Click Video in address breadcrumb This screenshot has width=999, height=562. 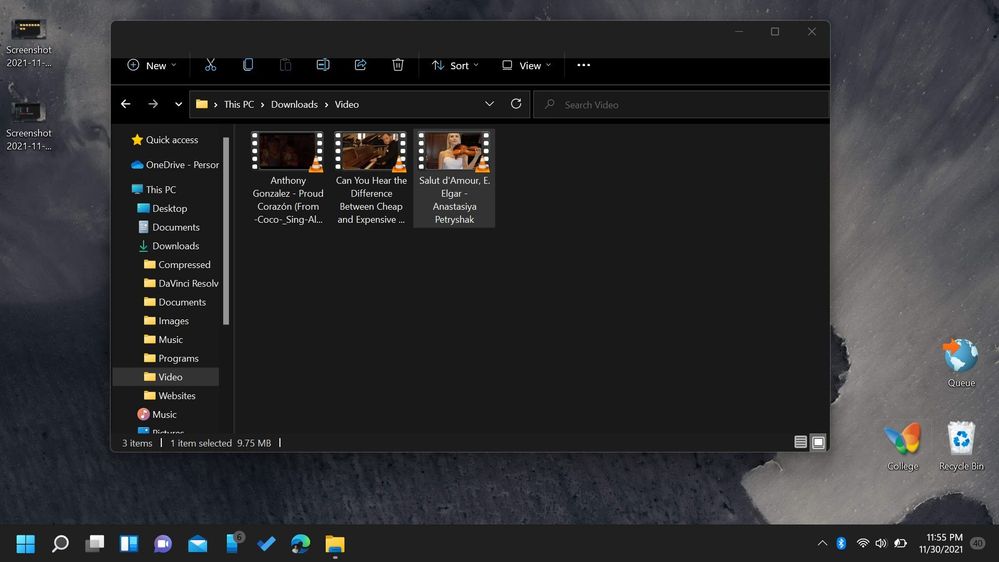coord(347,104)
